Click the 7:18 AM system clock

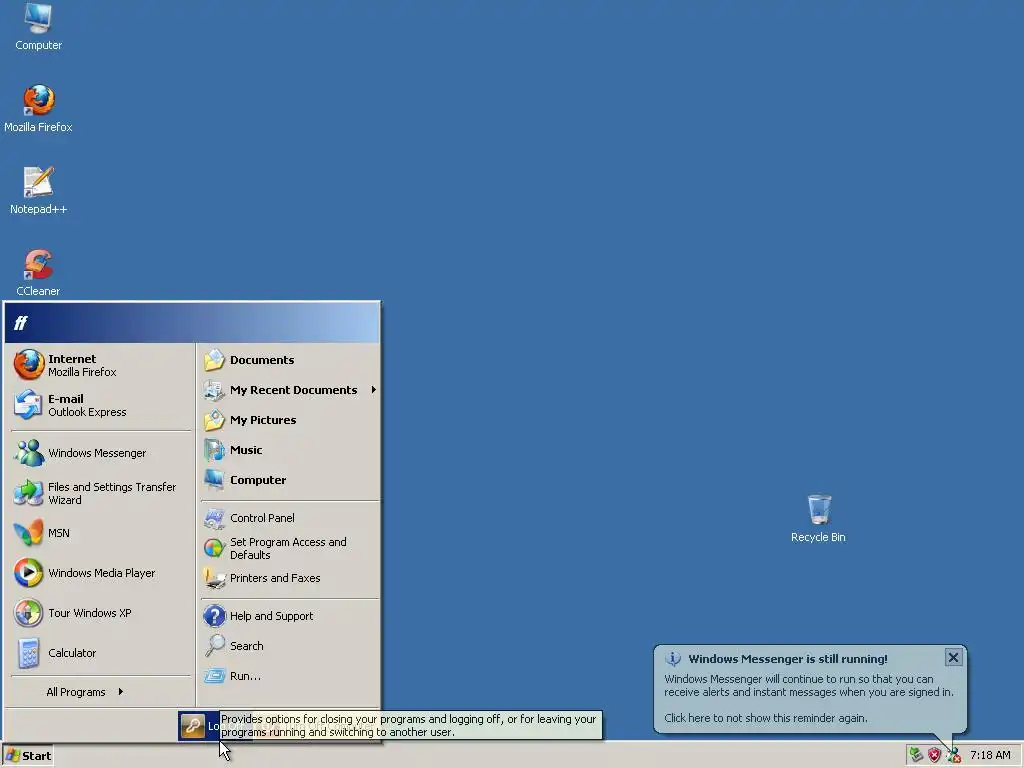click(990, 755)
